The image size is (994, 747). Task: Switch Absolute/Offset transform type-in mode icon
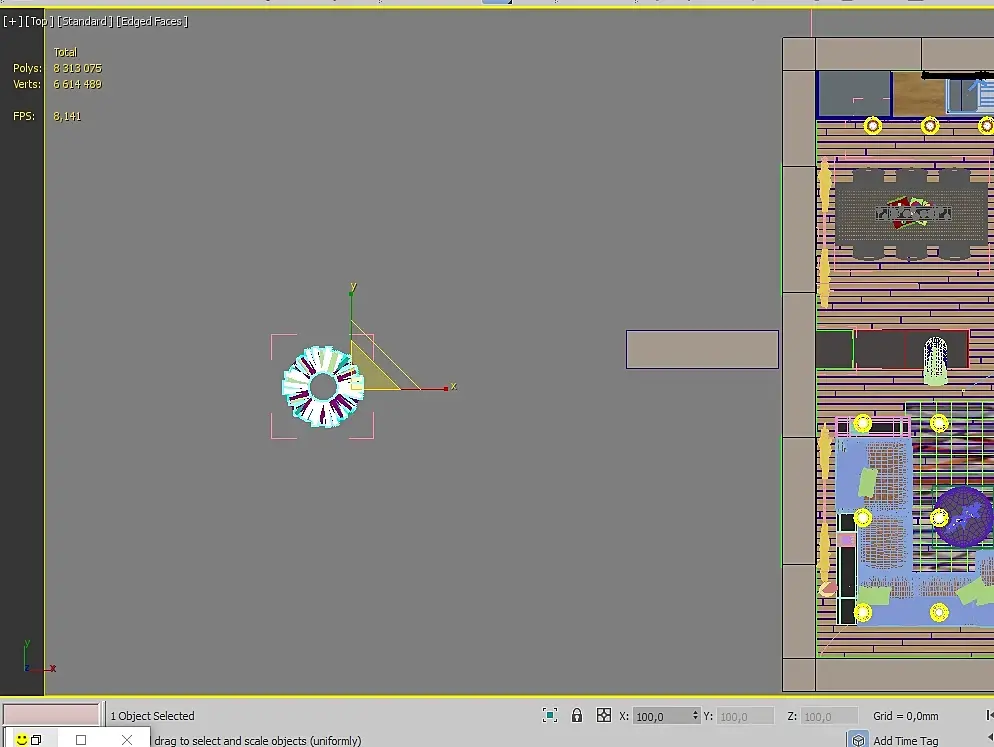pos(604,715)
